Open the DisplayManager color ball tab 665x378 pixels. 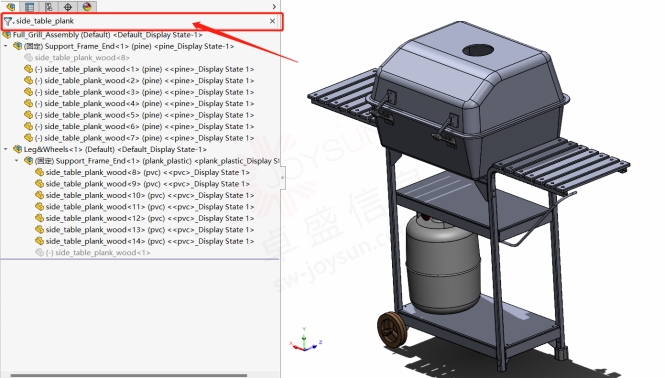pyautogui.click(x=87, y=6)
